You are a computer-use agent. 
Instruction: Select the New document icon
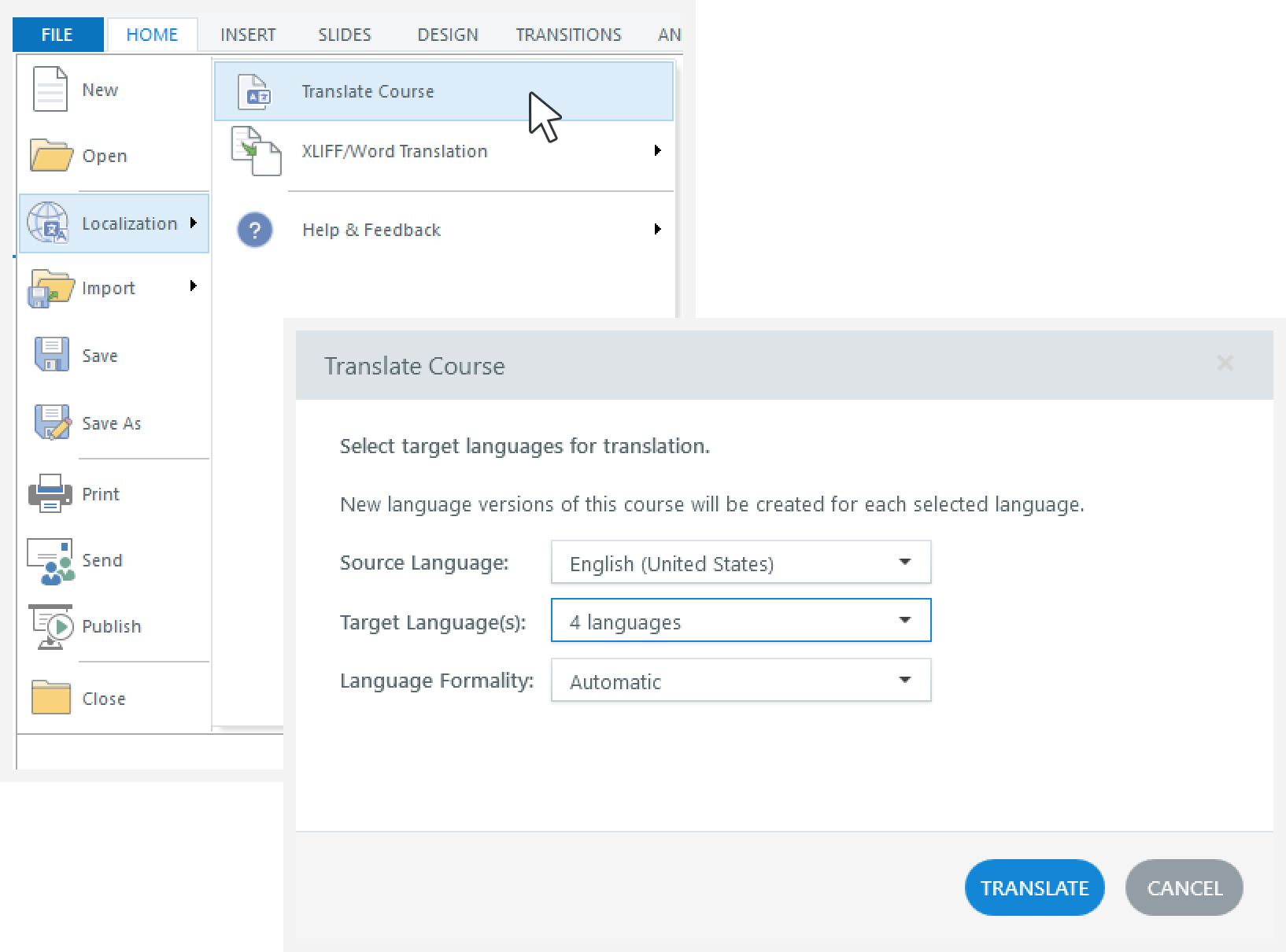click(x=49, y=89)
